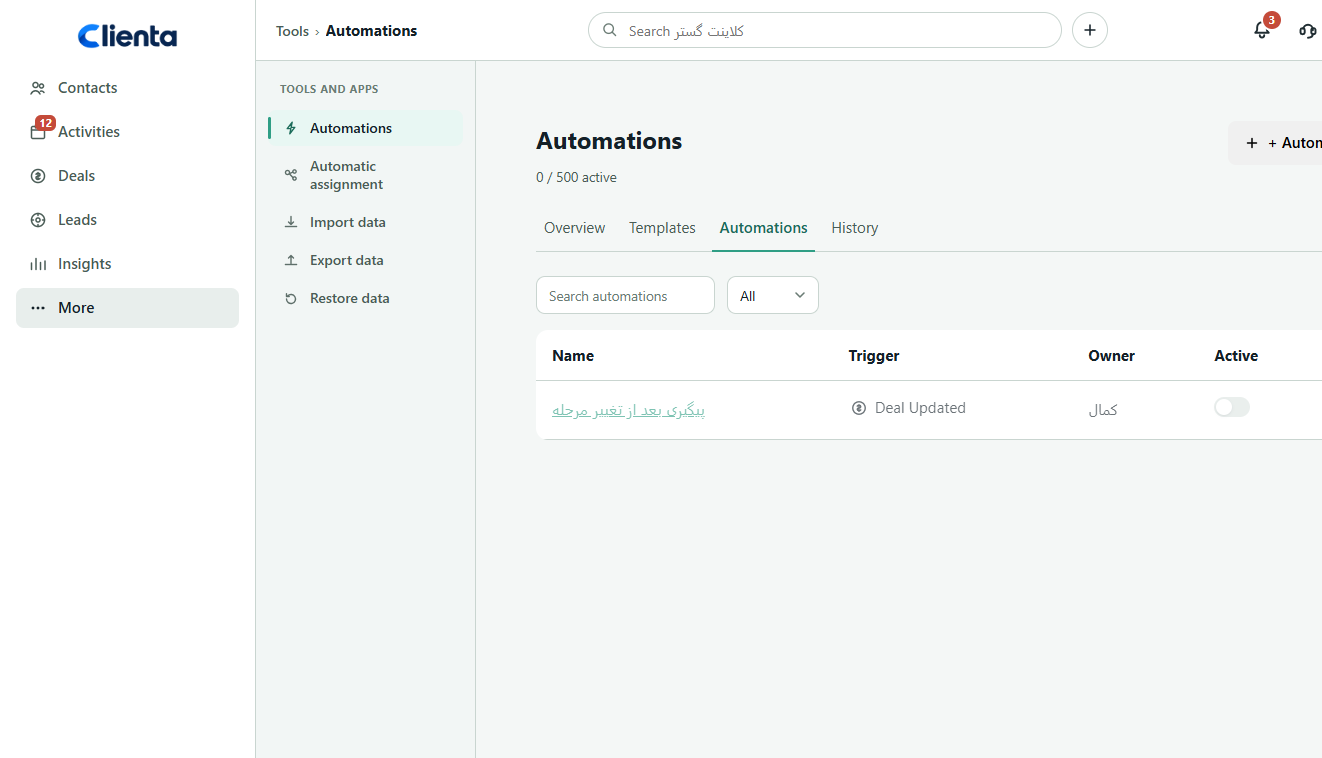Image resolution: width=1322 pixels, height=758 pixels.
Task: Select Restore data menu item
Action: click(x=365, y=298)
